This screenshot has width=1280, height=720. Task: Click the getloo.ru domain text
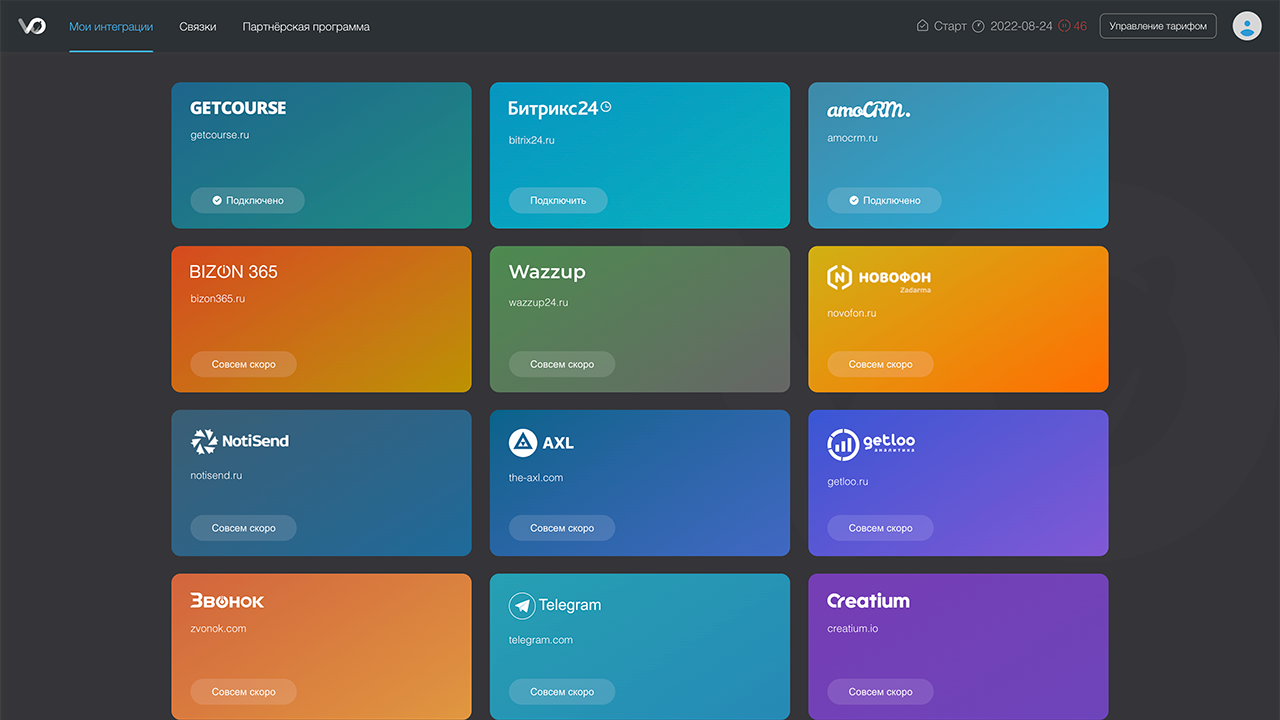point(847,482)
